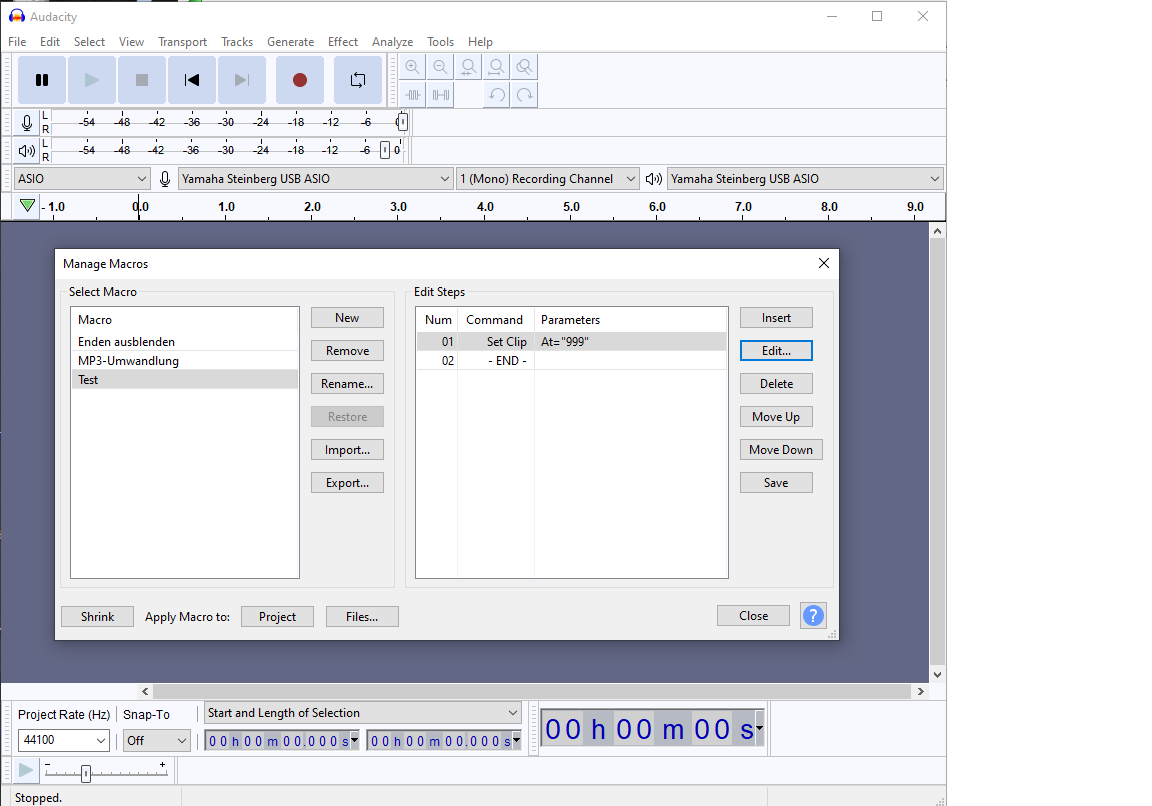Open the Analyze menu
The width and height of the screenshot is (1152, 806).
tap(392, 42)
